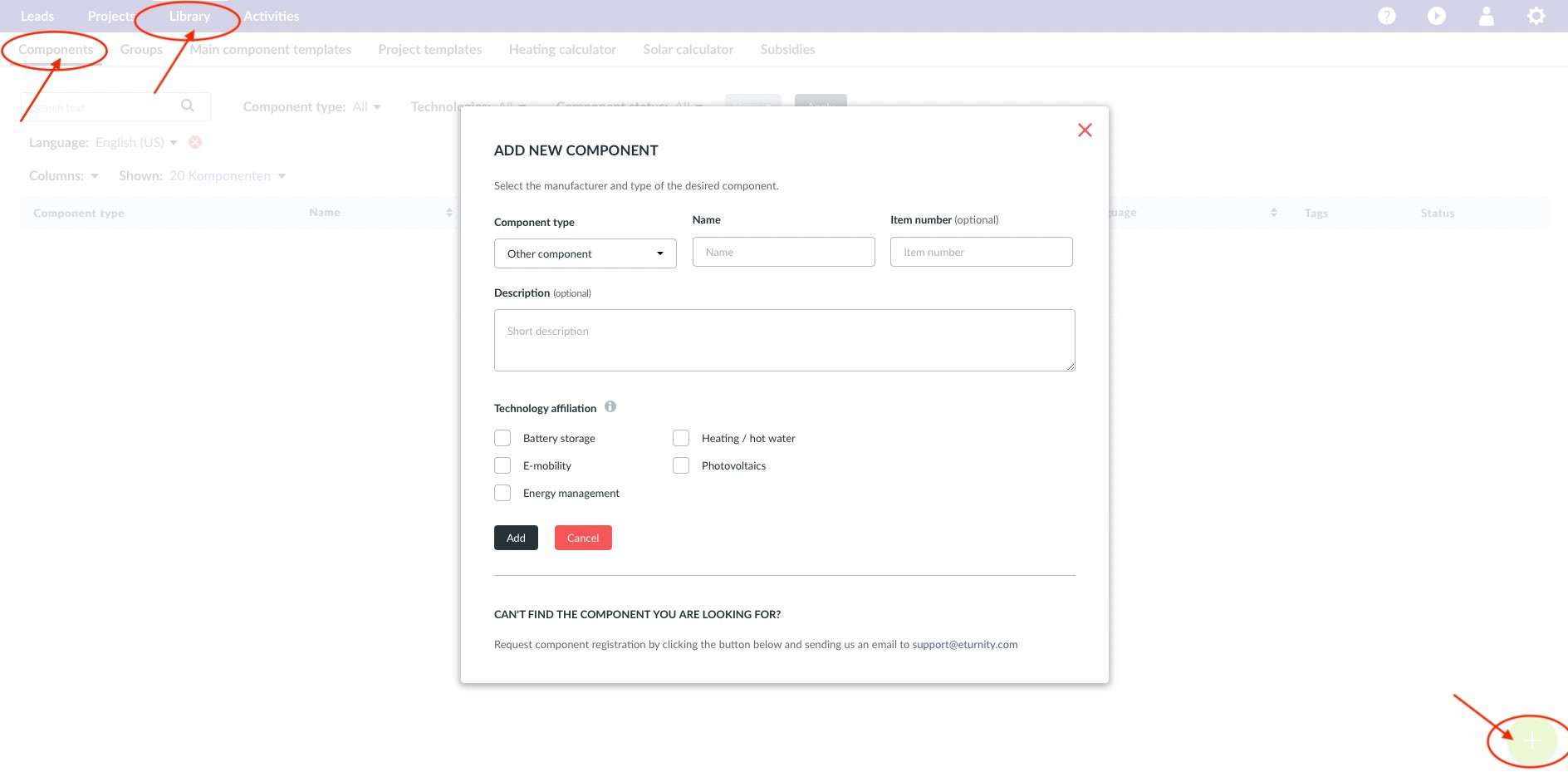The height and width of the screenshot is (777, 1568).
Task: Click the search magnifier icon
Action: click(x=188, y=106)
